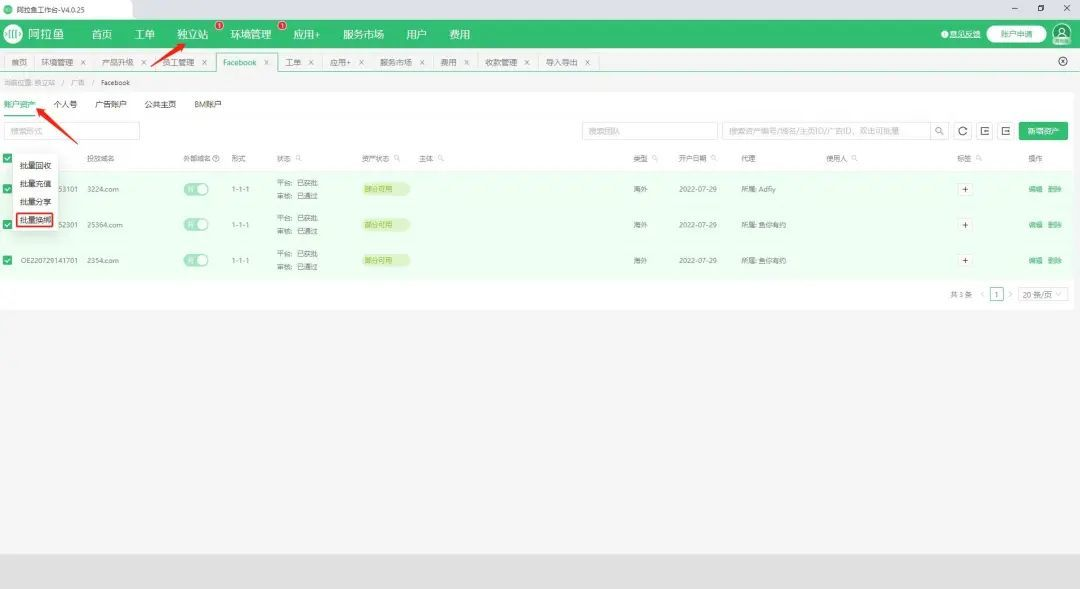The width and height of the screenshot is (1080, 589).
Task: Toggle the 外部域名 switch for 25364.com
Action: point(196,225)
